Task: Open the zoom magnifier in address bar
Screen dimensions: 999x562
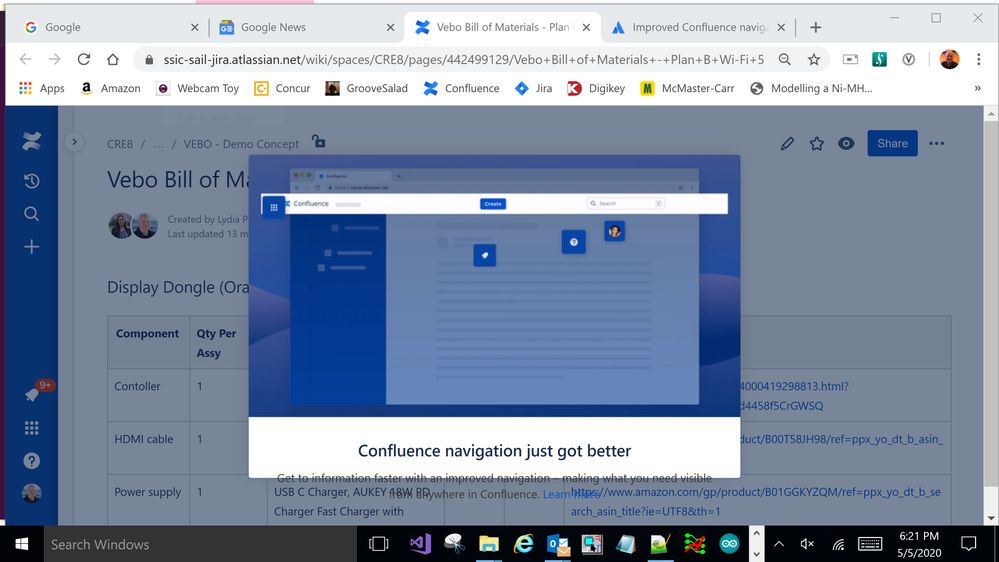Action: 785,59
